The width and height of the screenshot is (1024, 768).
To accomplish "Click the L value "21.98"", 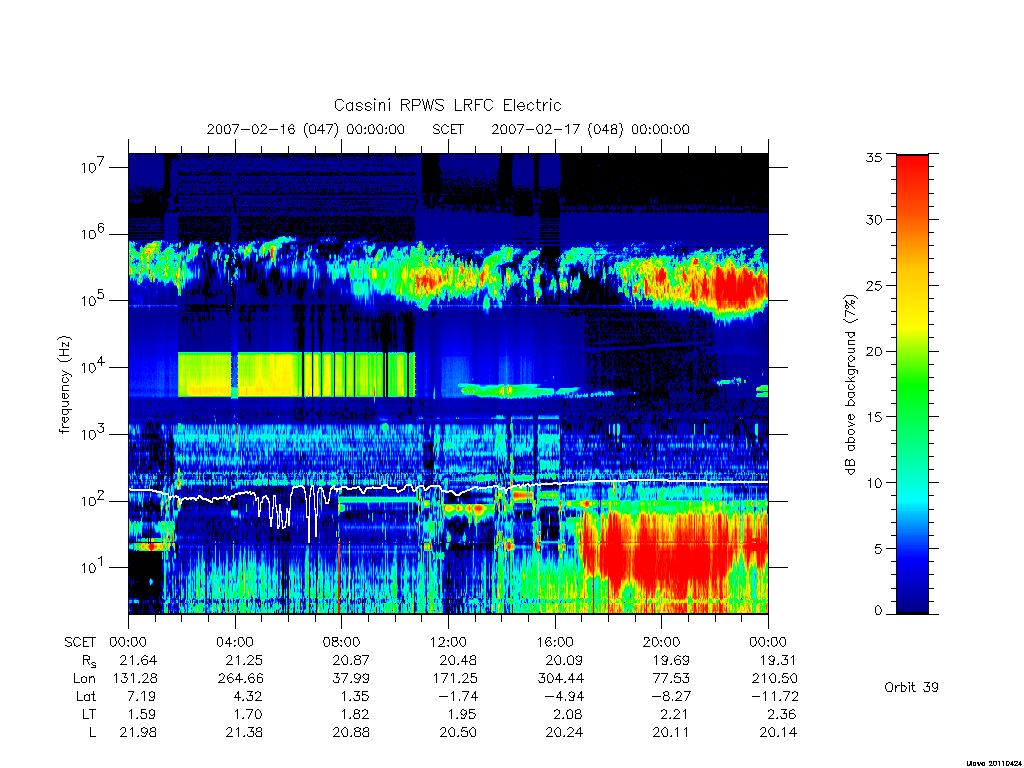I will (138, 733).
